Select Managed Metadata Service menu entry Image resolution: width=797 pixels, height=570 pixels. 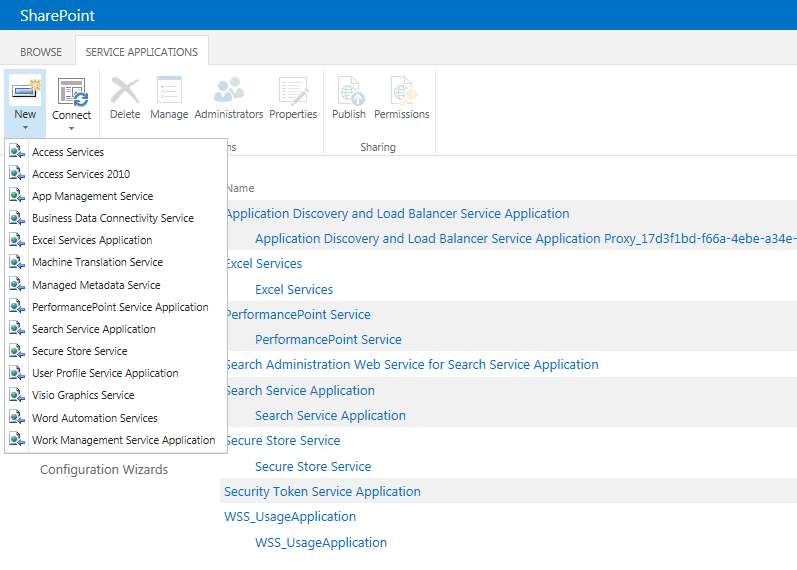coord(96,285)
